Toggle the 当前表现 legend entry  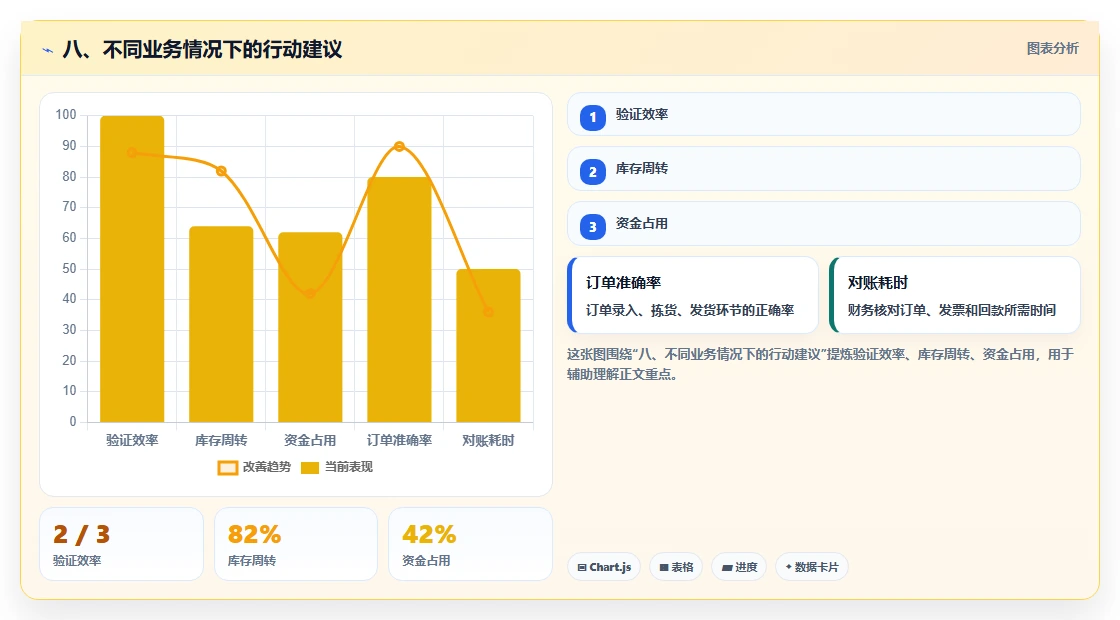[x=336, y=467]
